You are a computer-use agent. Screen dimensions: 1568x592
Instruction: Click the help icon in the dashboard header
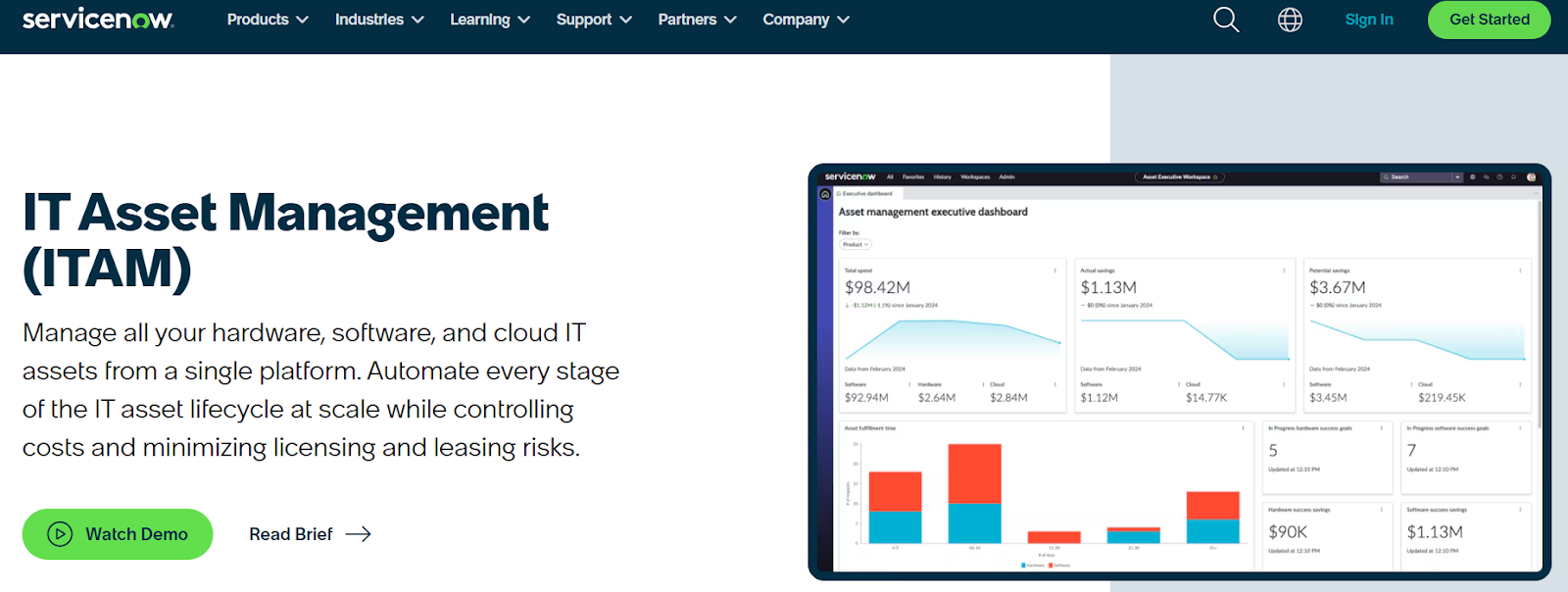(x=1499, y=177)
